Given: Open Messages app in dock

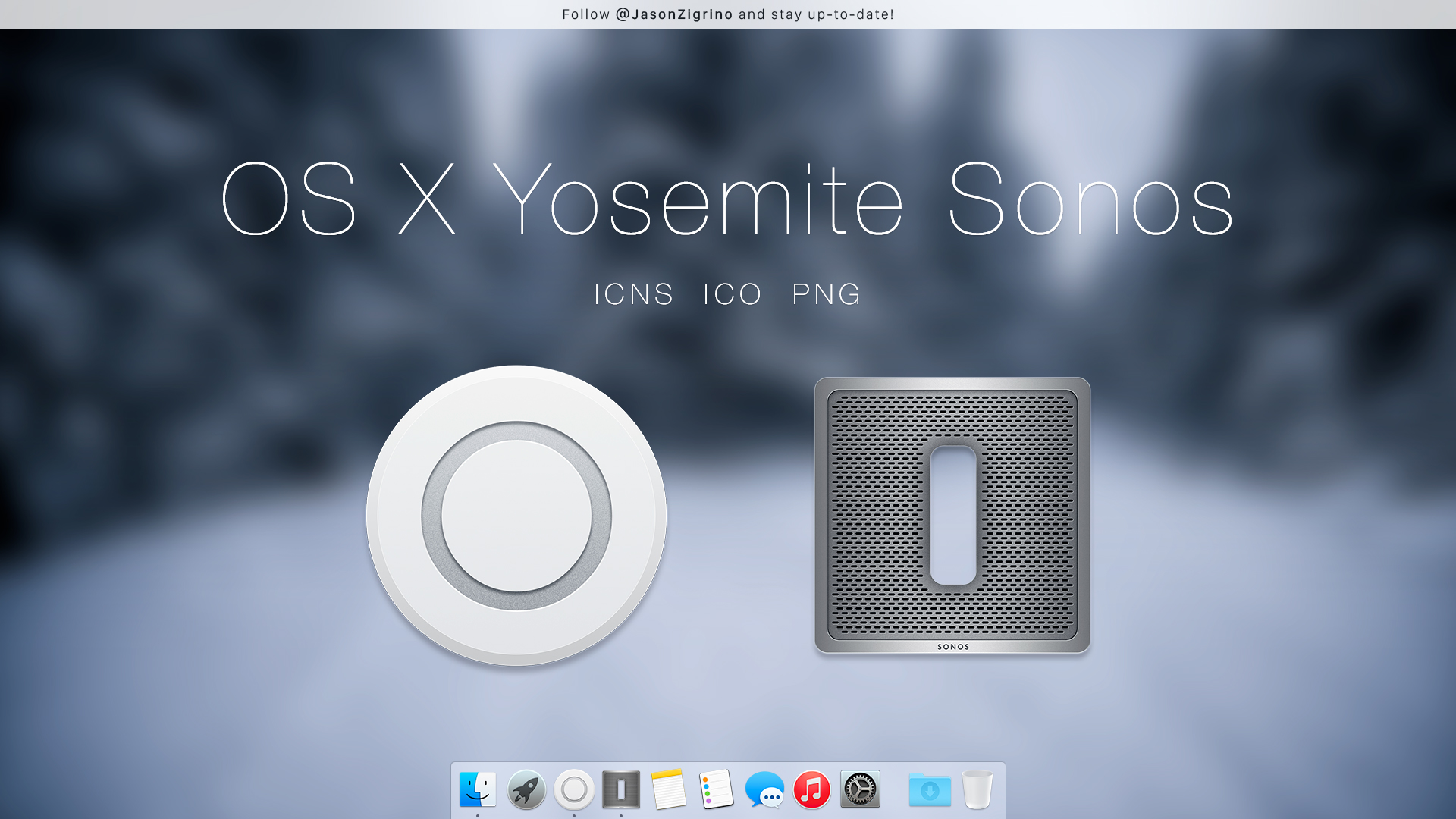Looking at the screenshot, I should [x=764, y=789].
